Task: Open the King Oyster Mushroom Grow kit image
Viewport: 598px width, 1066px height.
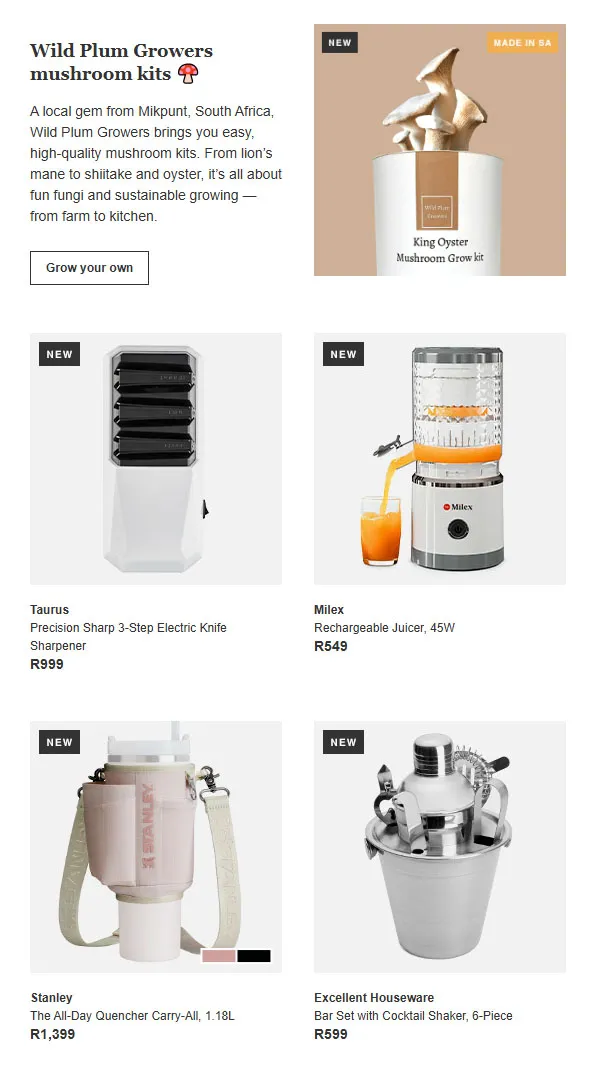Action: pos(440,150)
